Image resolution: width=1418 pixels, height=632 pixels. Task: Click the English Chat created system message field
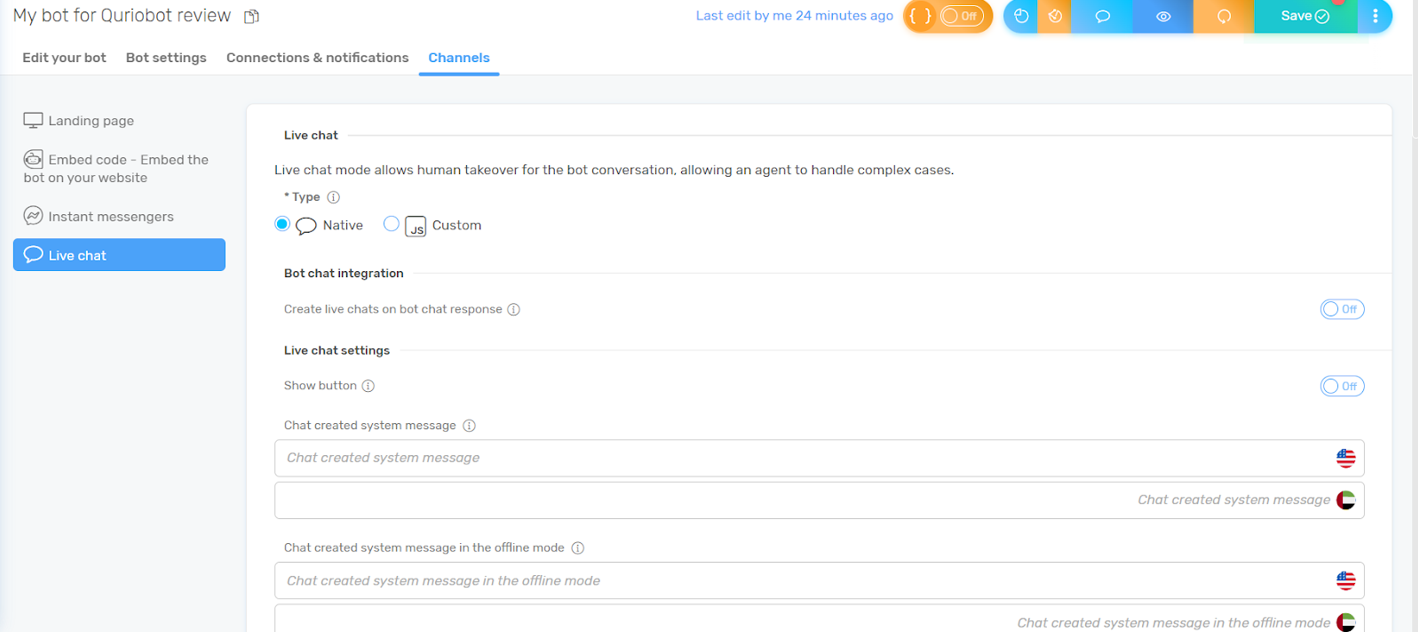(x=800, y=458)
